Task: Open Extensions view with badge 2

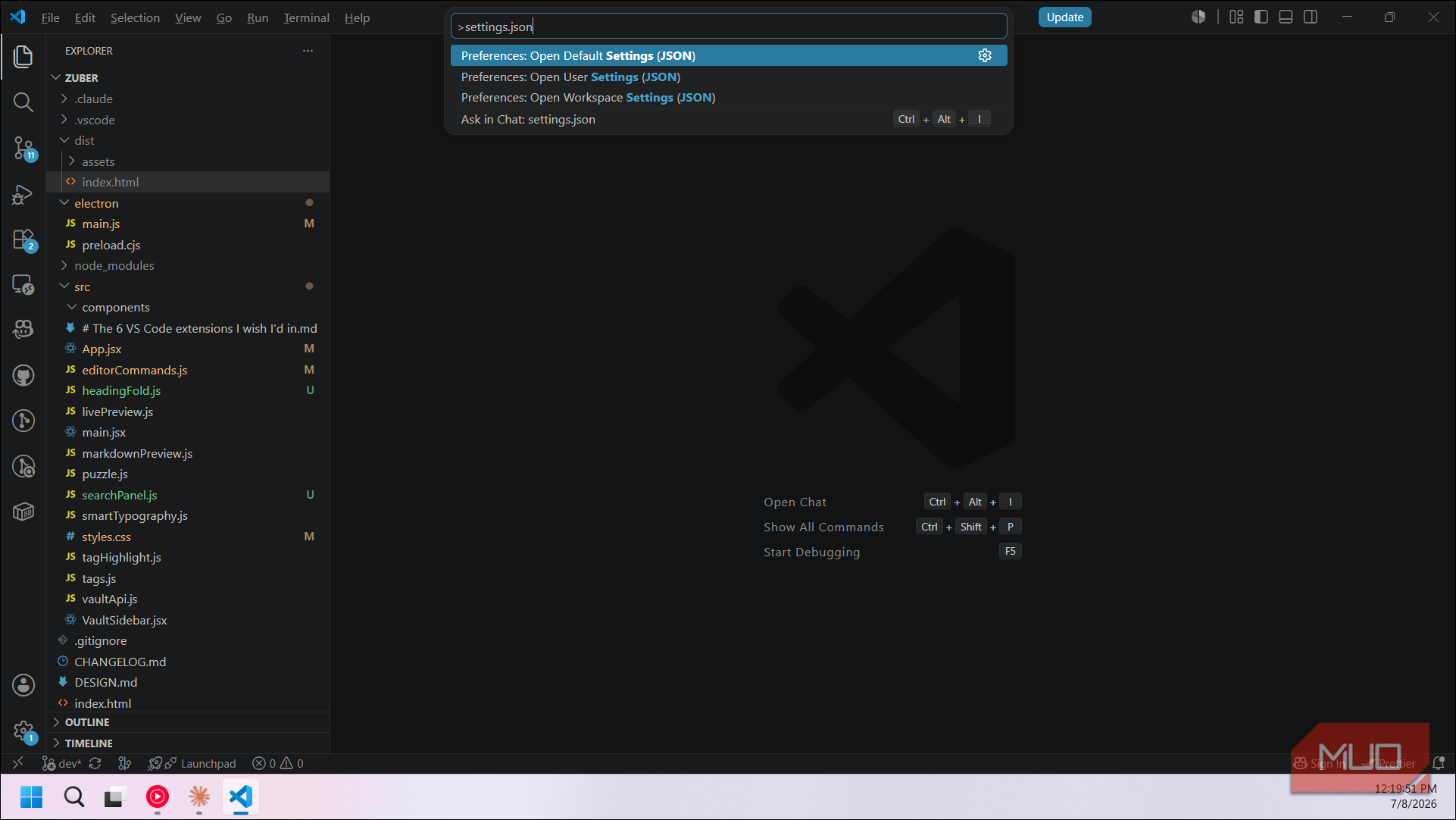Action: coord(23,239)
